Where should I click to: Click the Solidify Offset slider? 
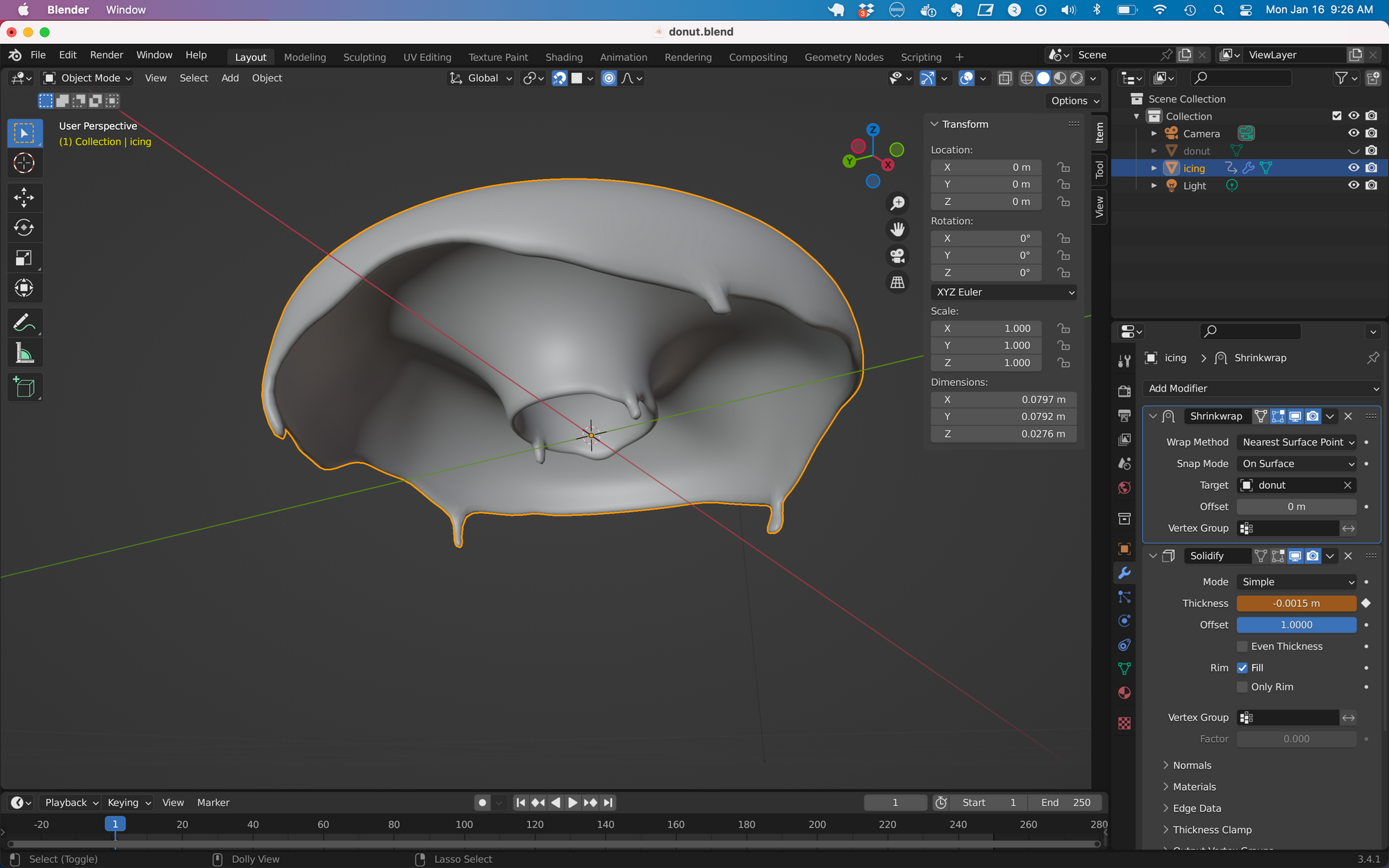click(1296, 625)
